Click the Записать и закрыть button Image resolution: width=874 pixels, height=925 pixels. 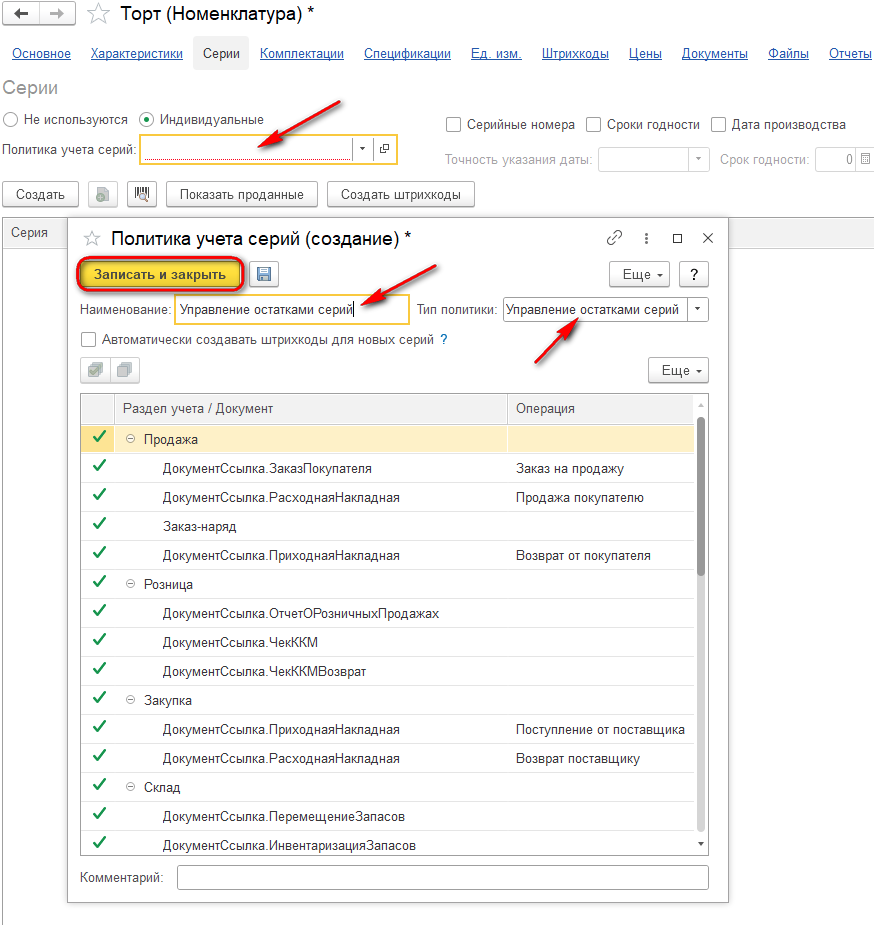tap(160, 274)
